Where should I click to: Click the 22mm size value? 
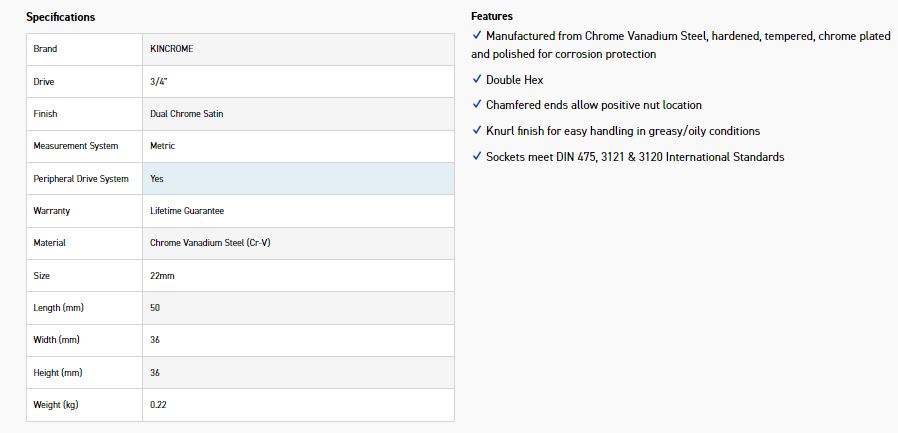162,275
